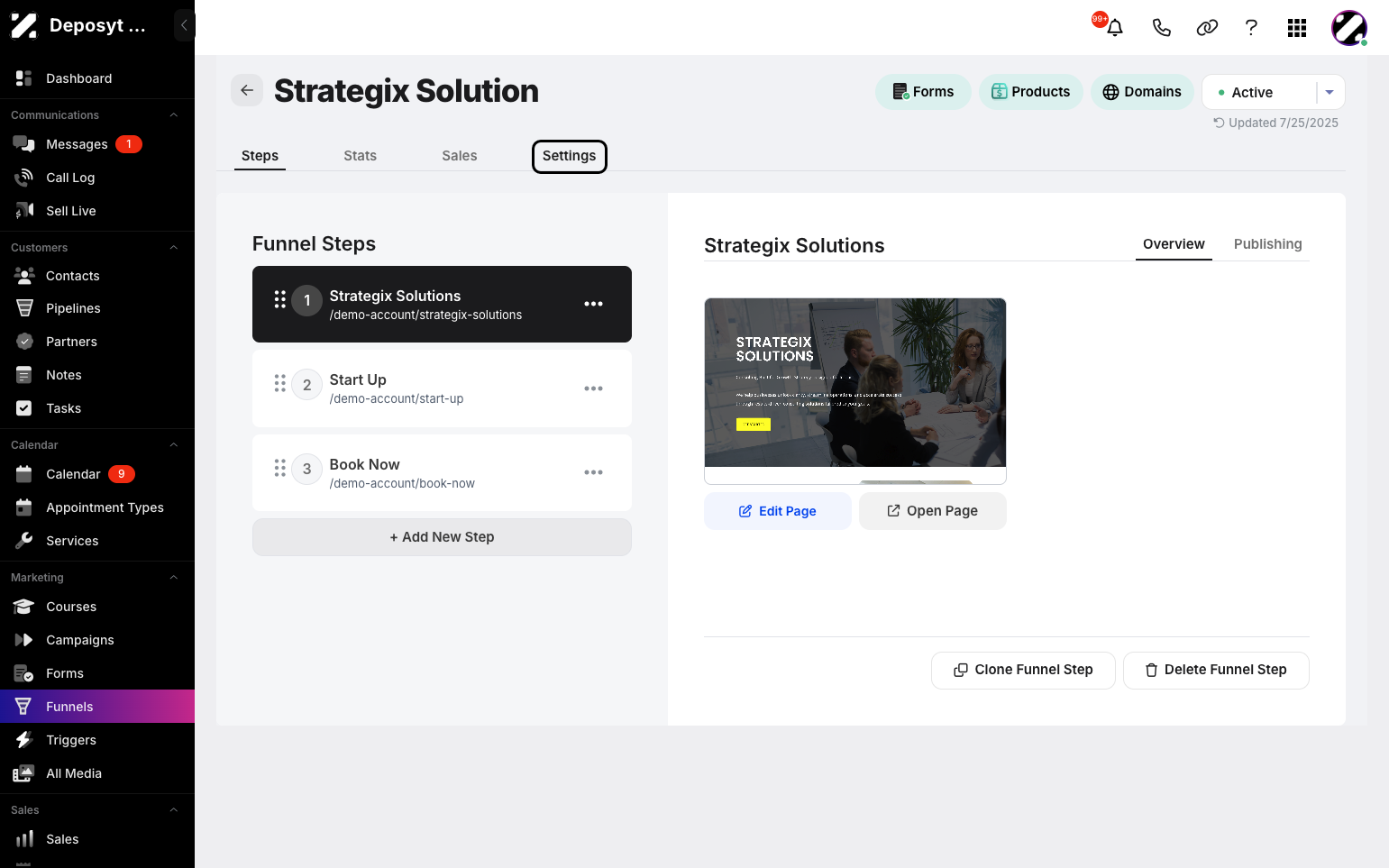The height and width of the screenshot is (868, 1389).
Task: Select the Overview tab
Action: click(x=1174, y=244)
